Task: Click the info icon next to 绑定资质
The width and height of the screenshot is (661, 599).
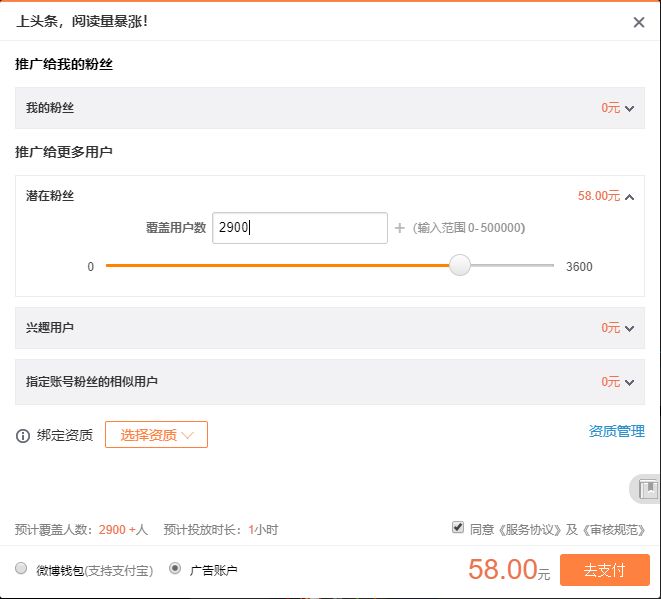Action: click(23, 435)
